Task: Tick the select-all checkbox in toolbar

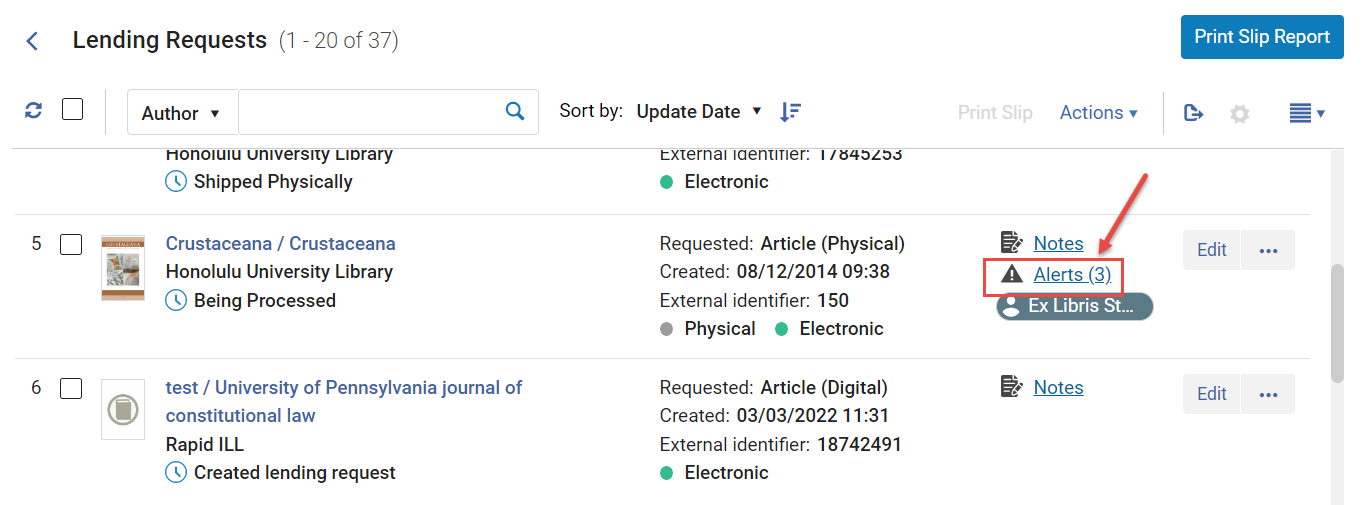Action: coord(72,109)
